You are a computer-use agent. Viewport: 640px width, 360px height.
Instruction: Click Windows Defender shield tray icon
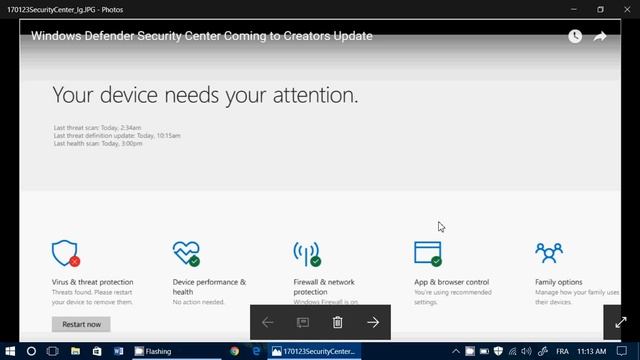pyautogui.click(x=498, y=351)
